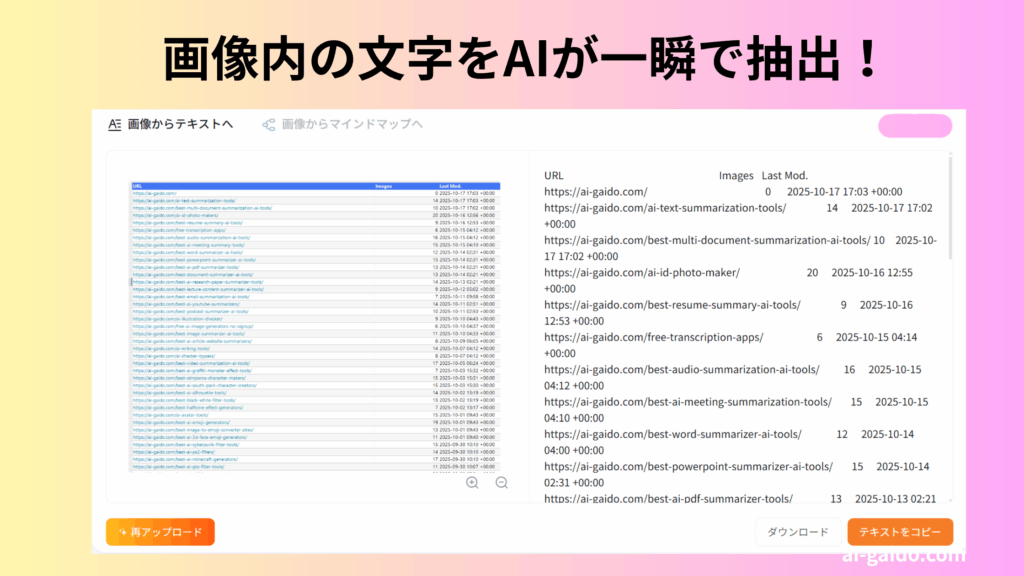Switch to the 画像からテキストへ tab
Viewport: 1024px width, 576px height.
(180, 125)
